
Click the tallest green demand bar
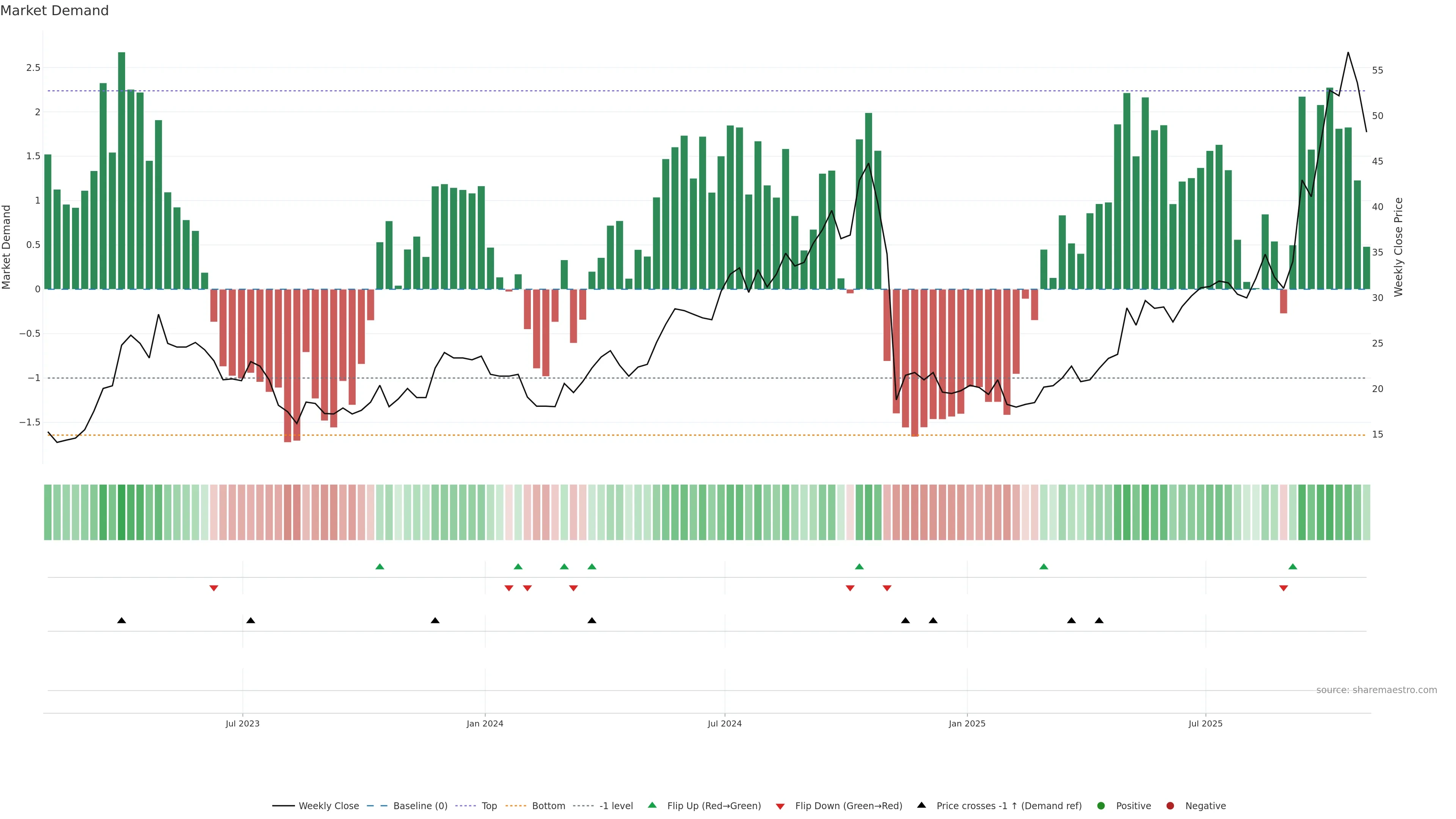(x=121, y=169)
